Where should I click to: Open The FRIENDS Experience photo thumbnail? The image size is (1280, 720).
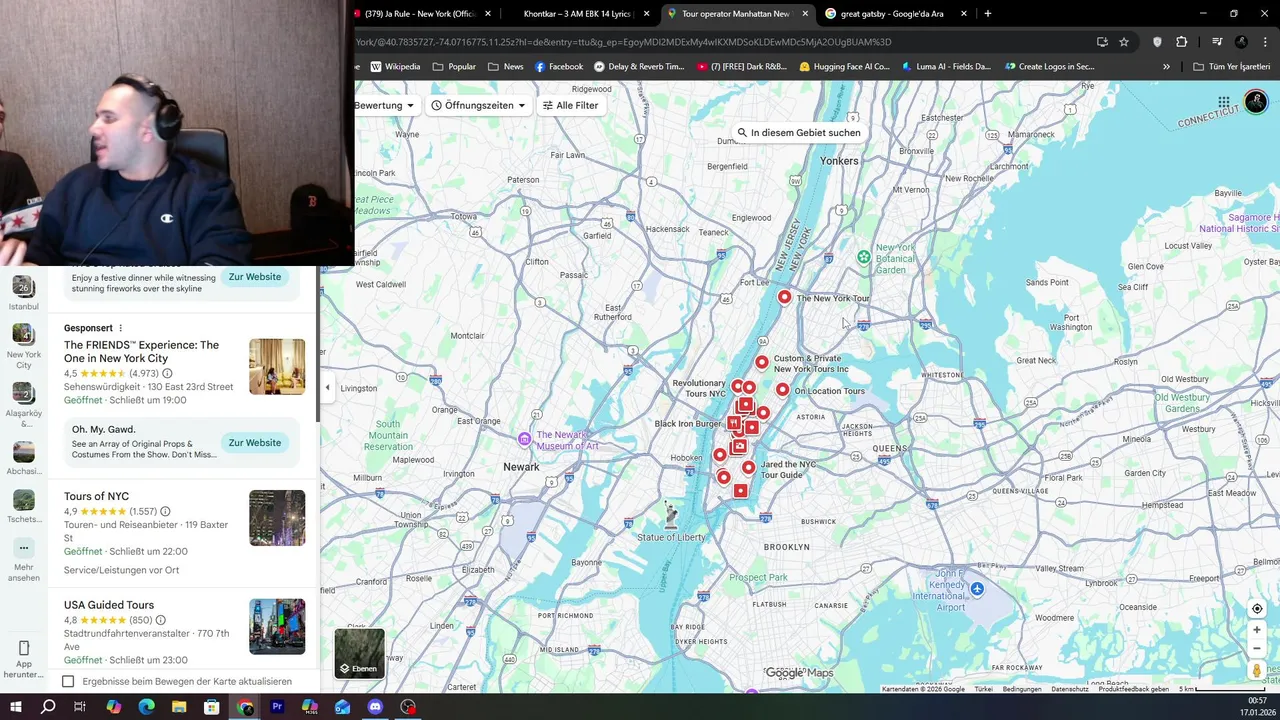[x=277, y=366]
